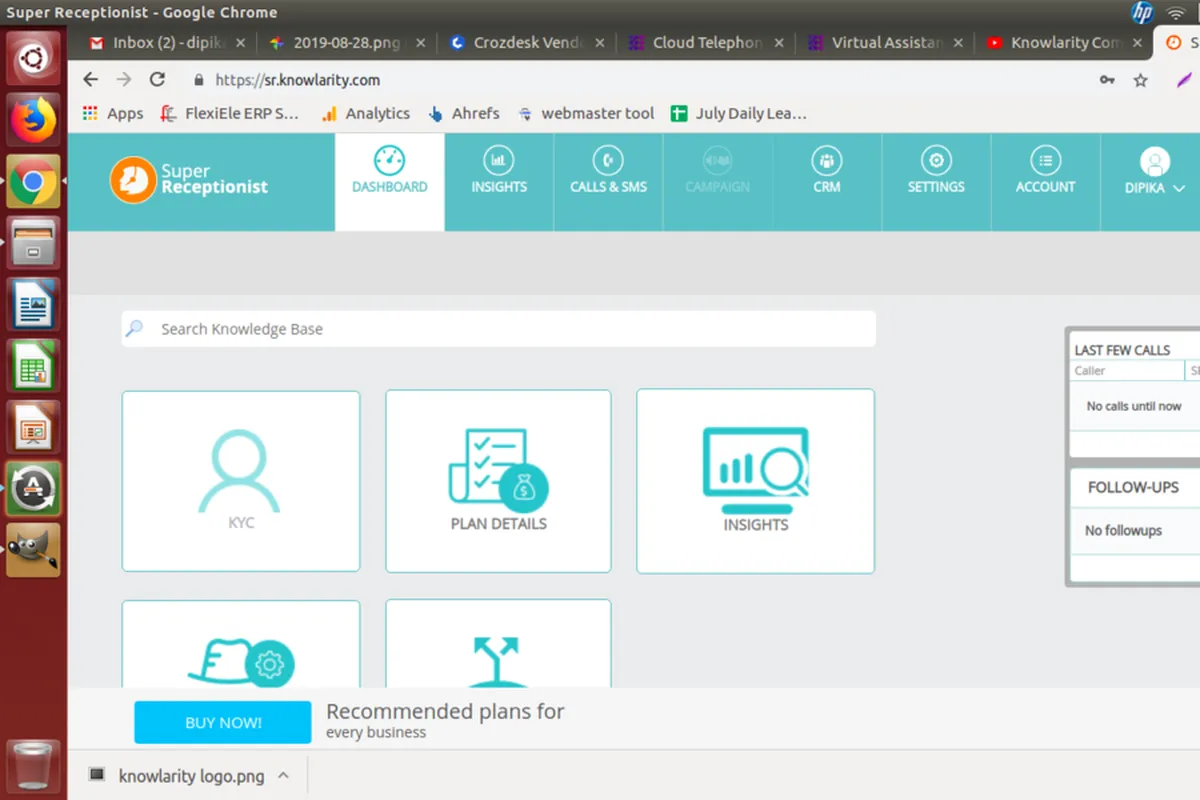
Task: Open the KYC card
Action: (241, 481)
